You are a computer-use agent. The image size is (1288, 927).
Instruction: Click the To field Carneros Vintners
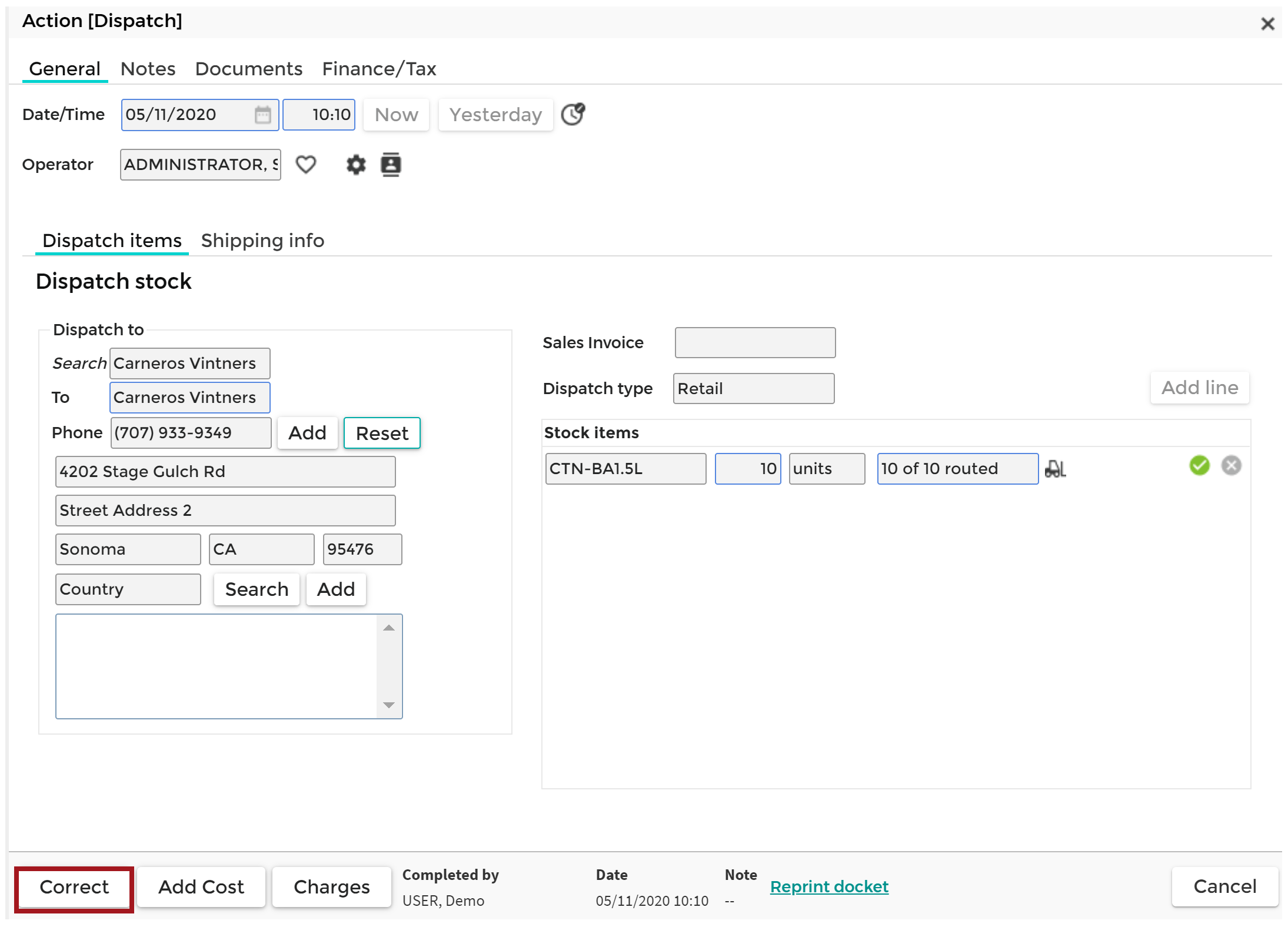coord(190,398)
